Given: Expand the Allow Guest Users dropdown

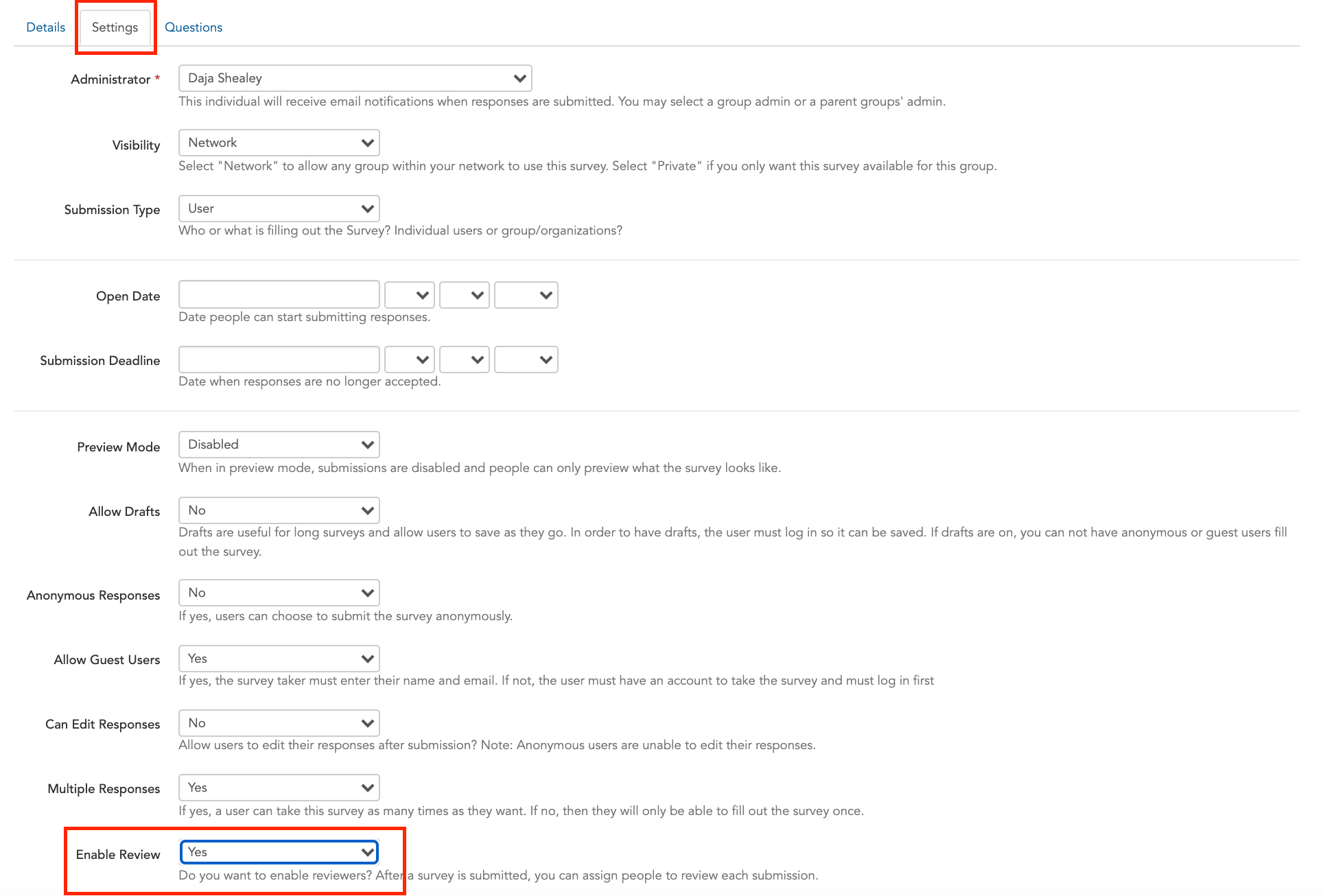Looking at the screenshot, I should (x=279, y=659).
